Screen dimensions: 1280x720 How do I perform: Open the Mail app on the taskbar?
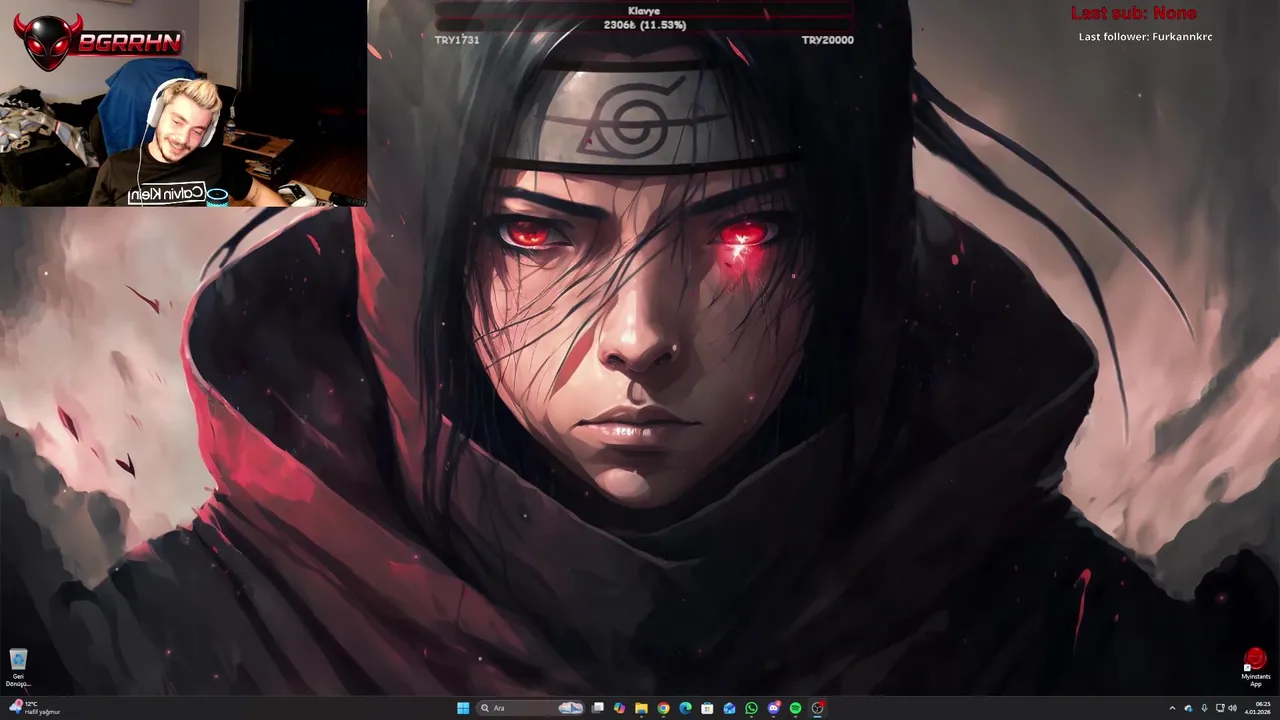(x=729, y=708)
